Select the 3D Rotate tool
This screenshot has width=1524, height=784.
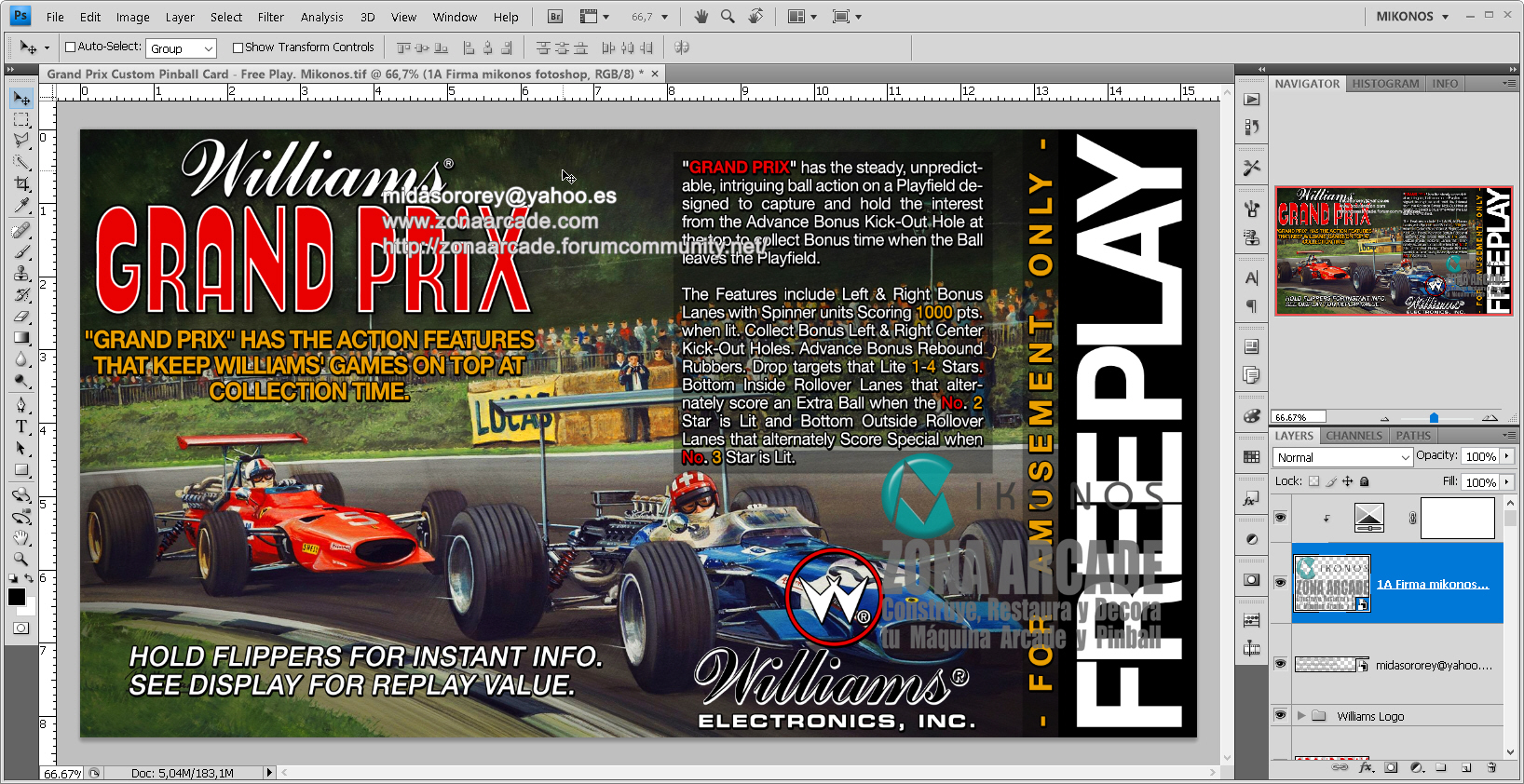point(20,494)
